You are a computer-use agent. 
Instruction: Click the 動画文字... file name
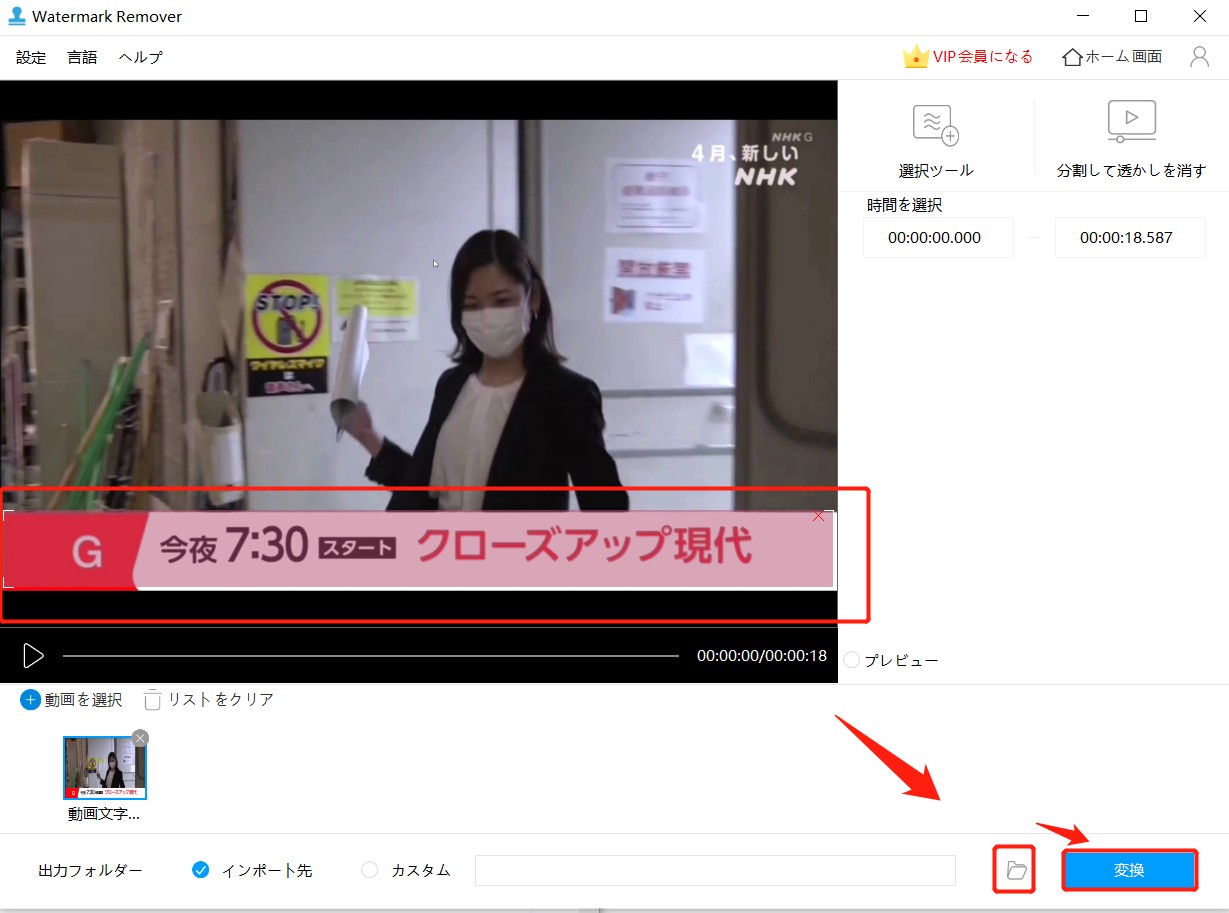pos(104,814)
